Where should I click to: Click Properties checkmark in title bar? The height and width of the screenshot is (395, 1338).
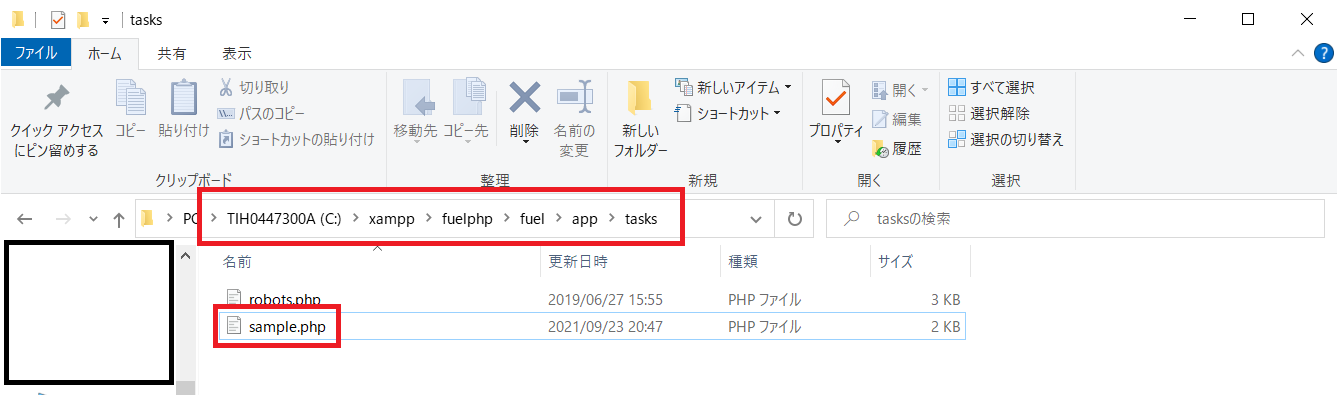click(57, 19)
